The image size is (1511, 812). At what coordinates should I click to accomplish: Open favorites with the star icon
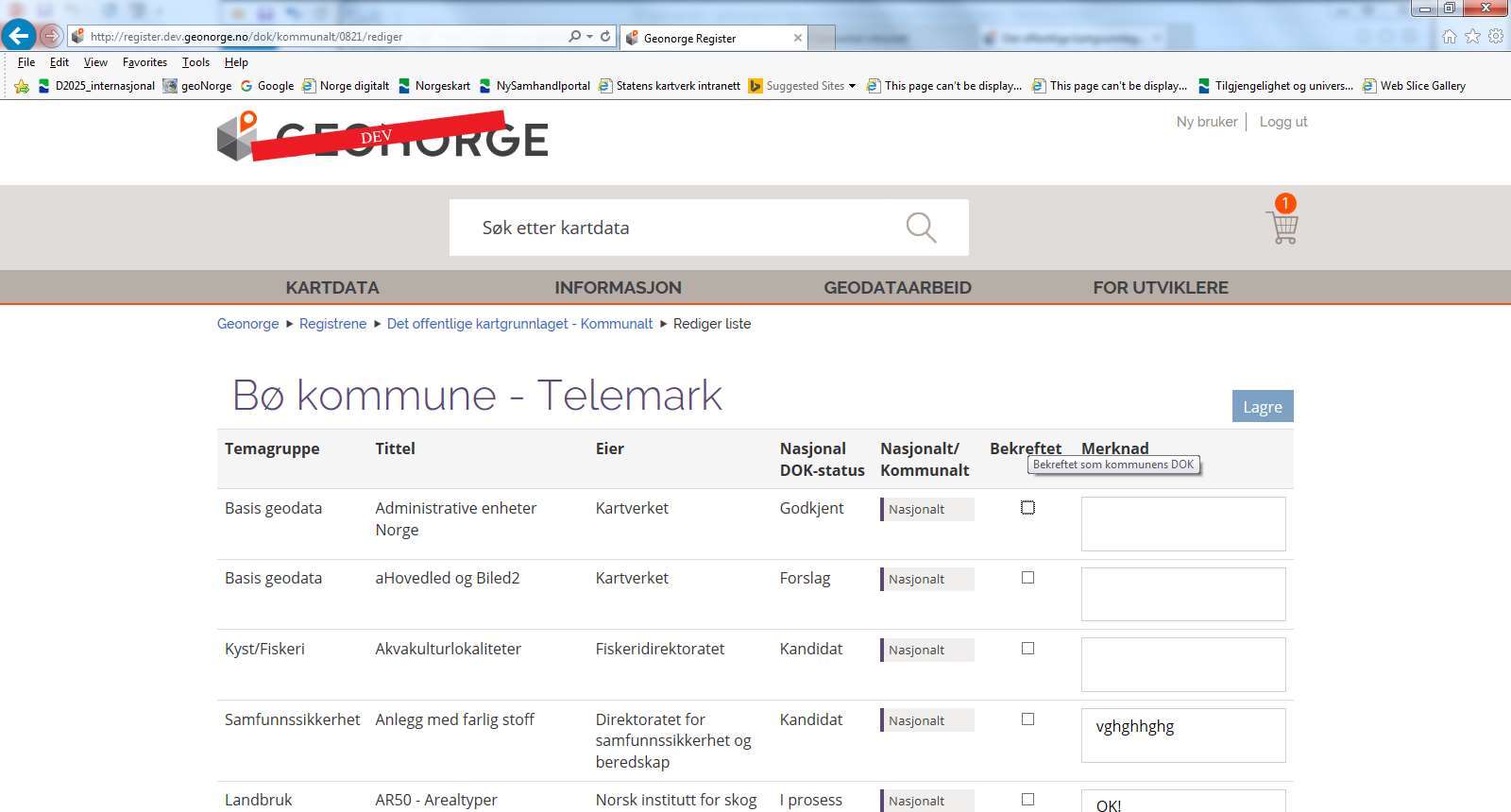coord(1472,37)
